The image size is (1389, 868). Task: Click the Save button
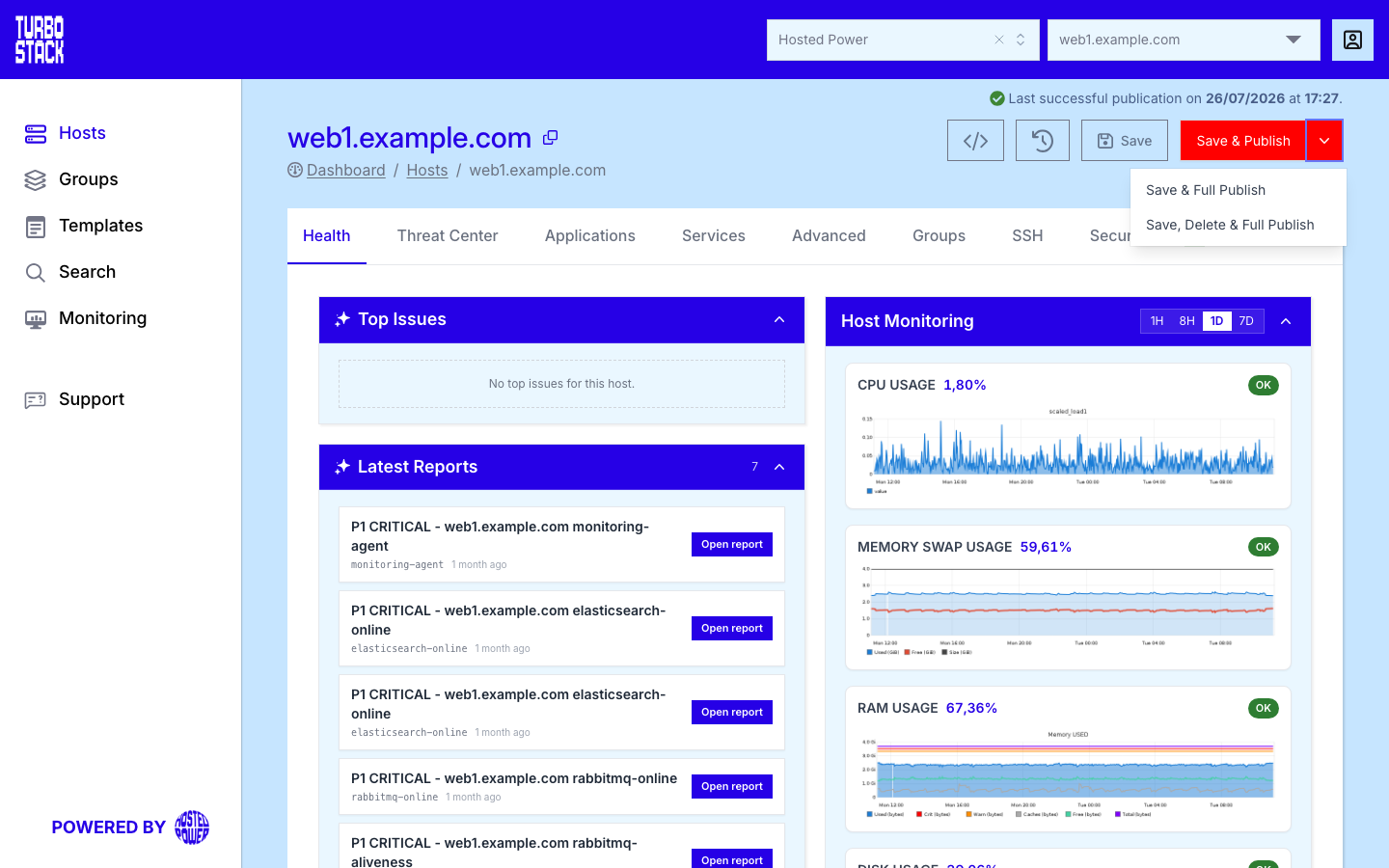[1125, 141]
